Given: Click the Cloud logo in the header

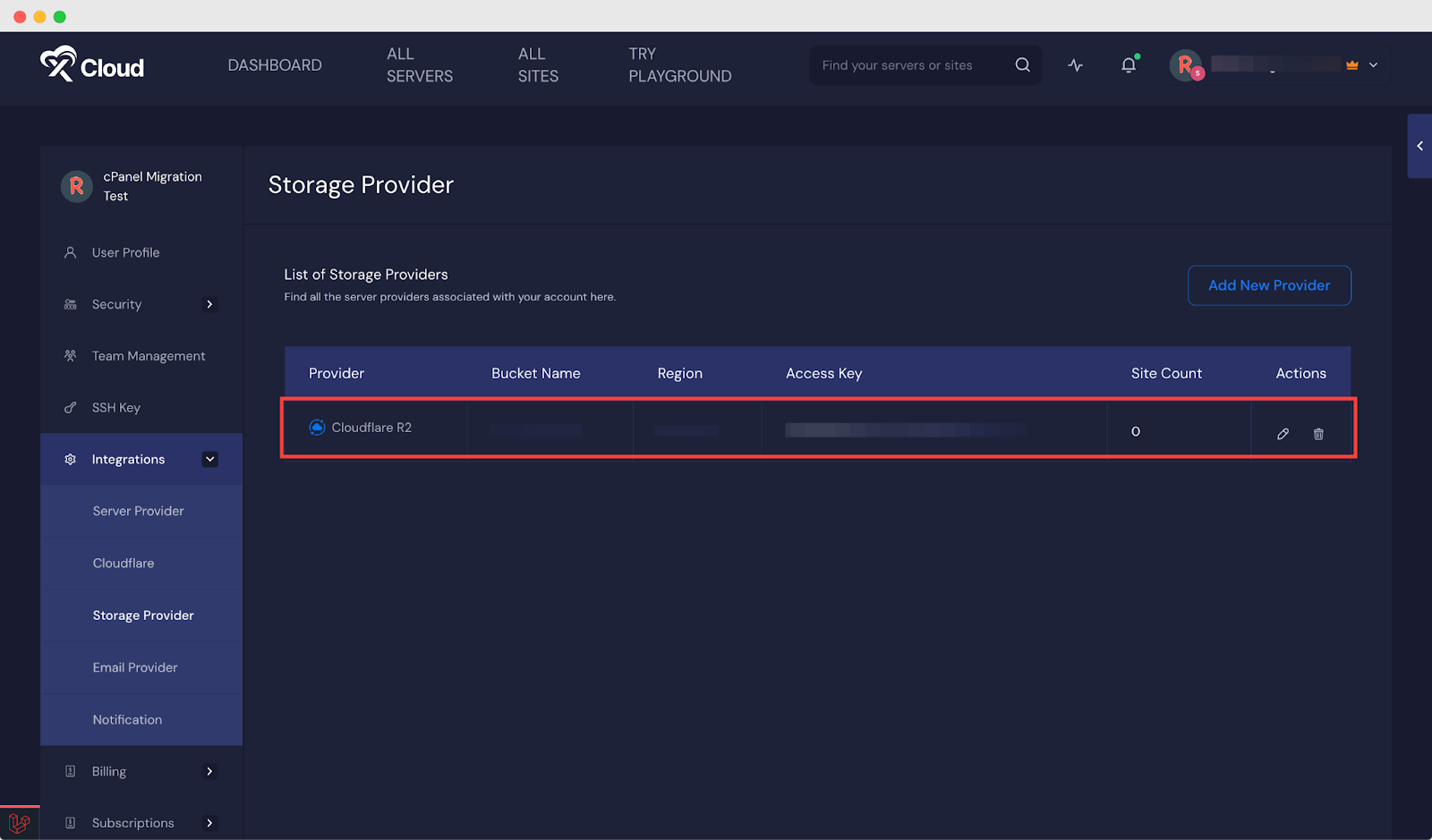Looking at the screenshot, I should (92, 64).
